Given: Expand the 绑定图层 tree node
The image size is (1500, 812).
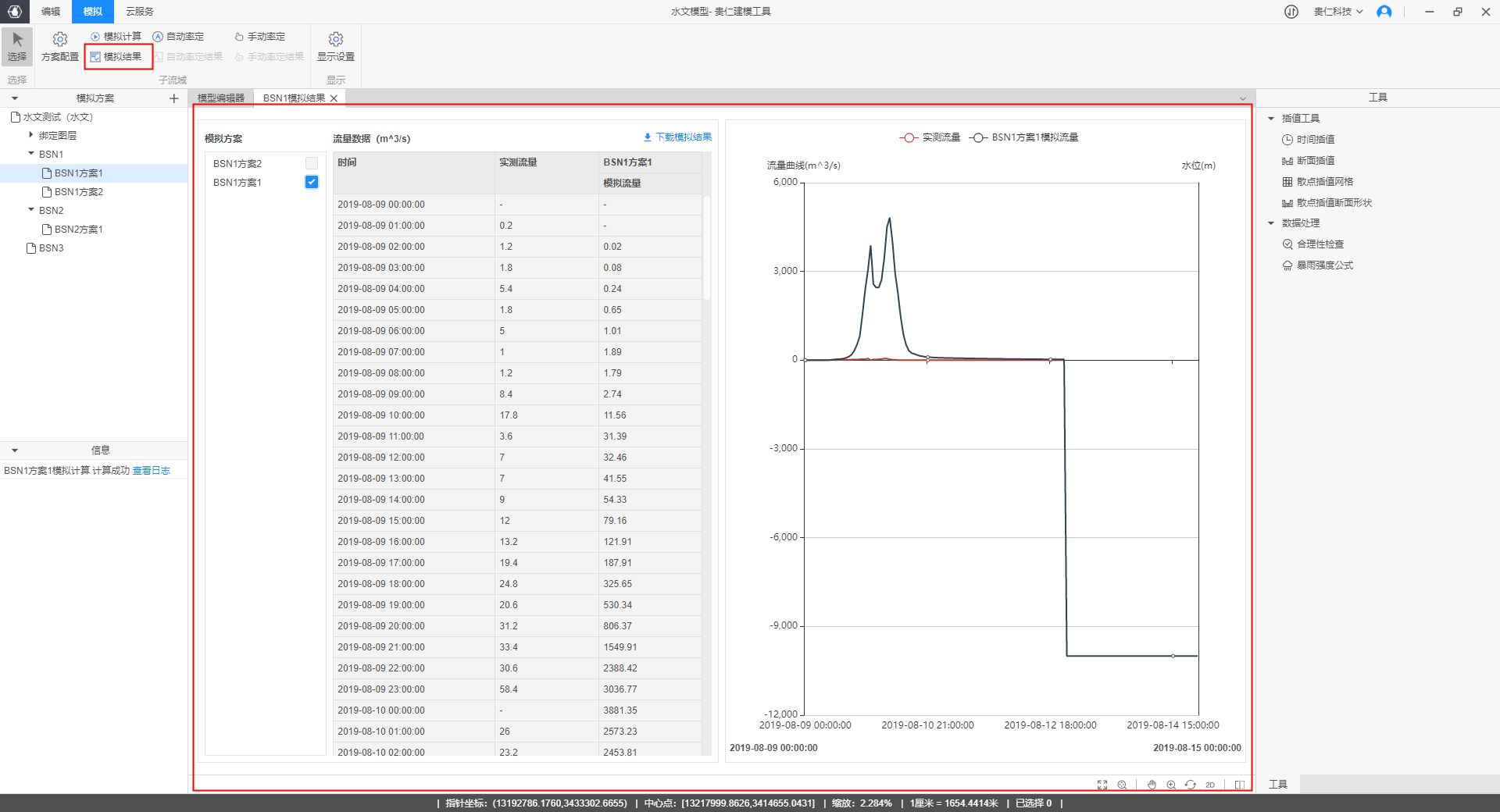Looking at the screenshot, I should [30, 135].
